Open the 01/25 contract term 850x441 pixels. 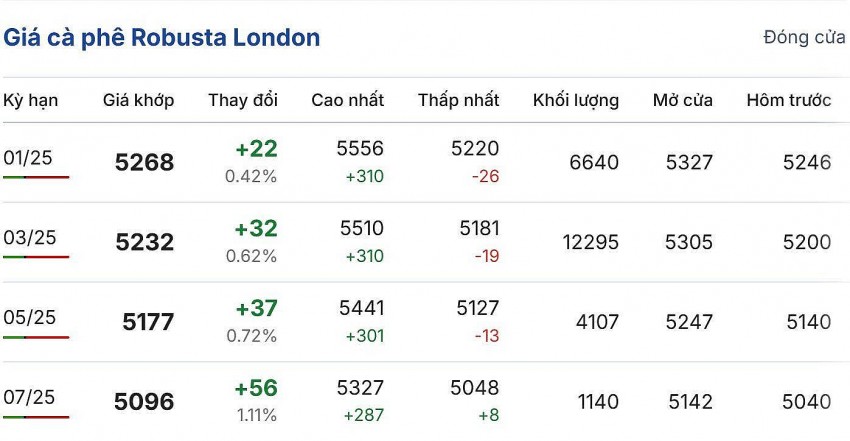pos(30,158)
